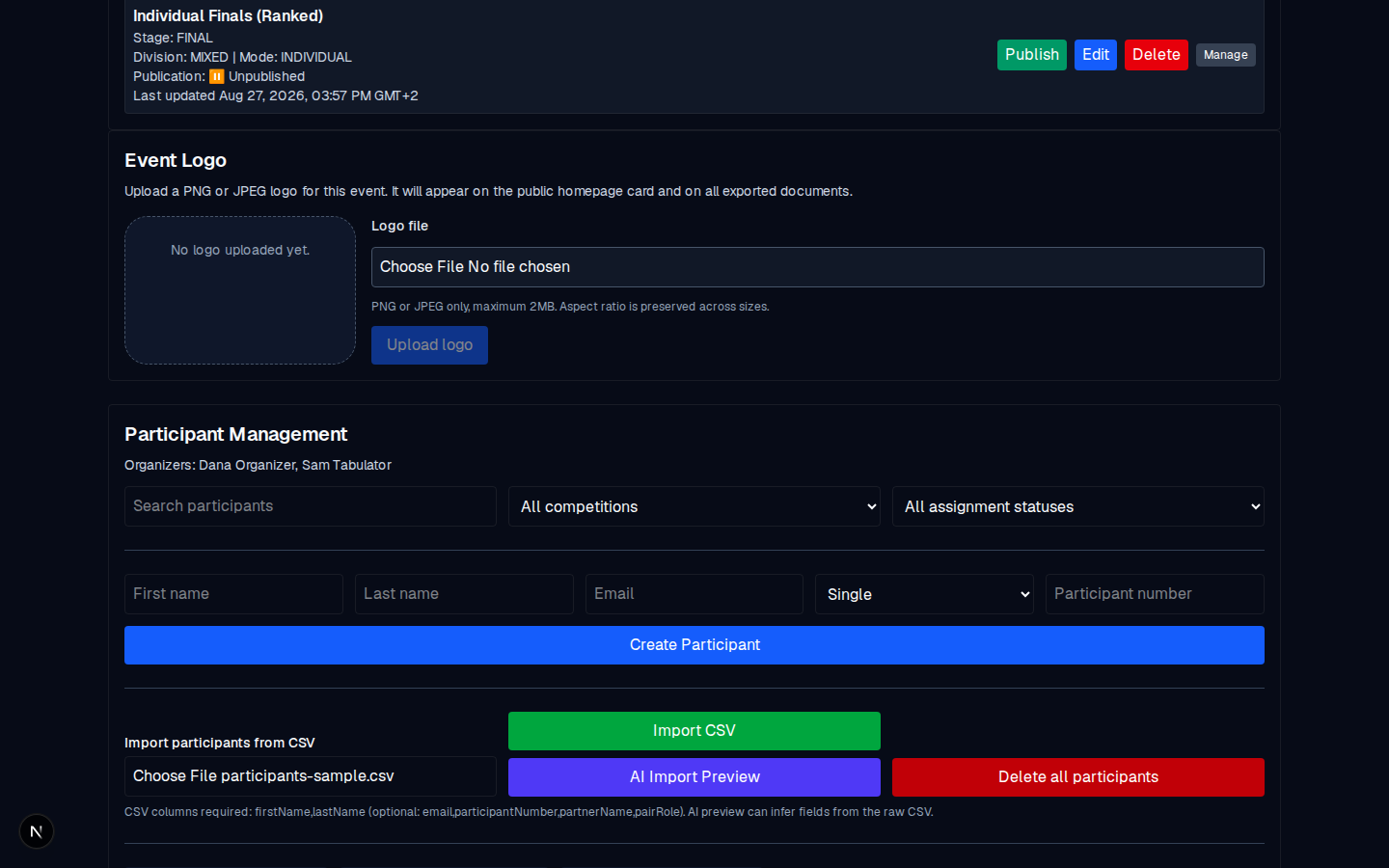Edit the Individual Finals competition
The width and height of the screenshot is (1389, 868).
(1096, 55)
